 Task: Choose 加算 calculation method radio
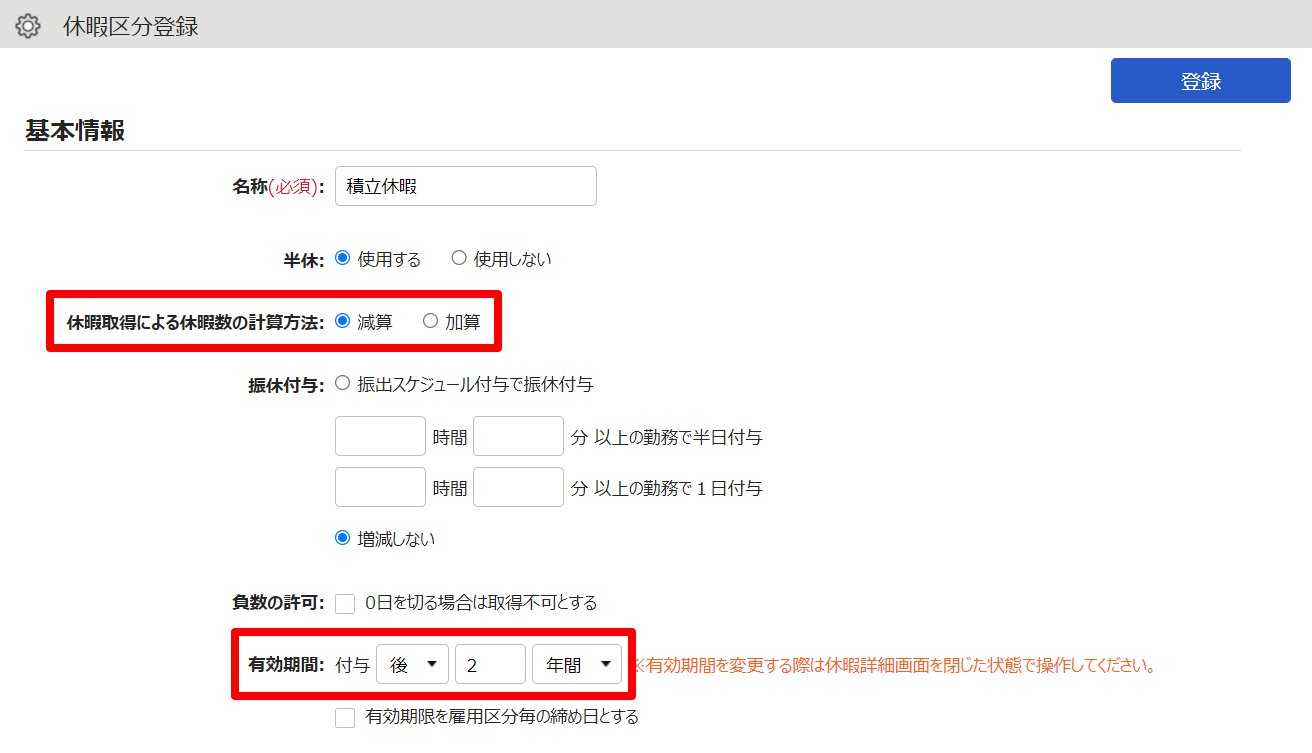point(430,321)
